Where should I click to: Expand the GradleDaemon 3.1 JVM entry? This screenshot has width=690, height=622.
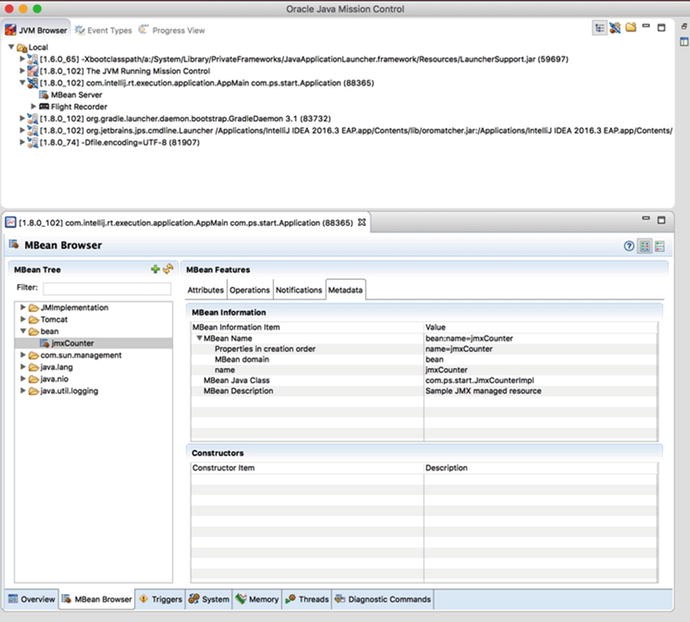pyautogui.click(x=22, y=118)
